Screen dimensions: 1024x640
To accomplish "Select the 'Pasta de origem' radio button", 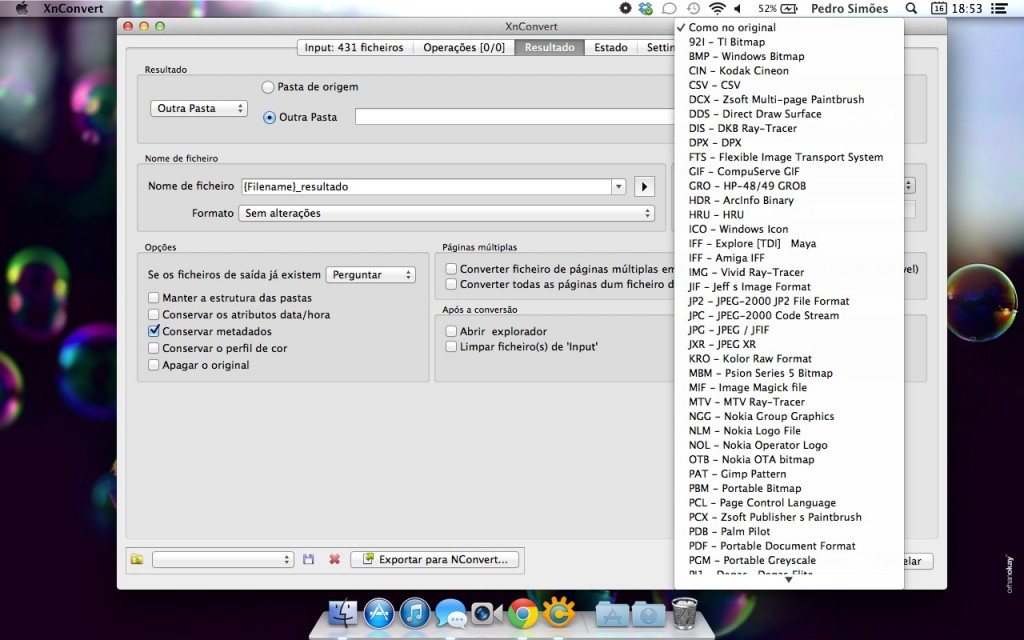I will click(x=268, y=87).
